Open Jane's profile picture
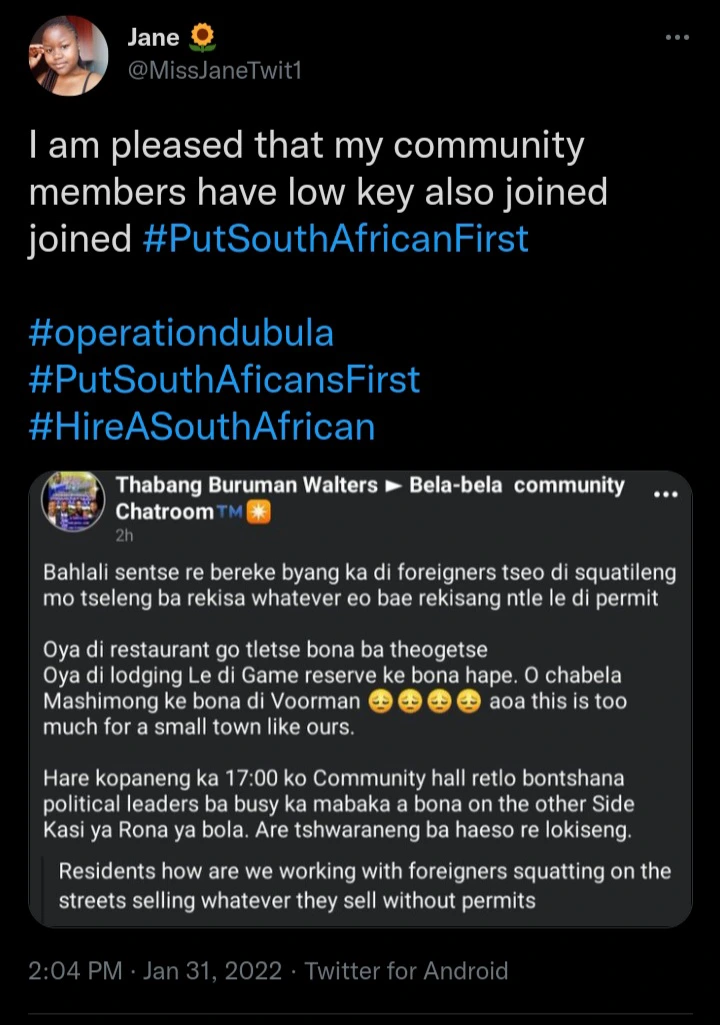The height and width of the screenshot is (1025, 720). (x=68, y=56)
